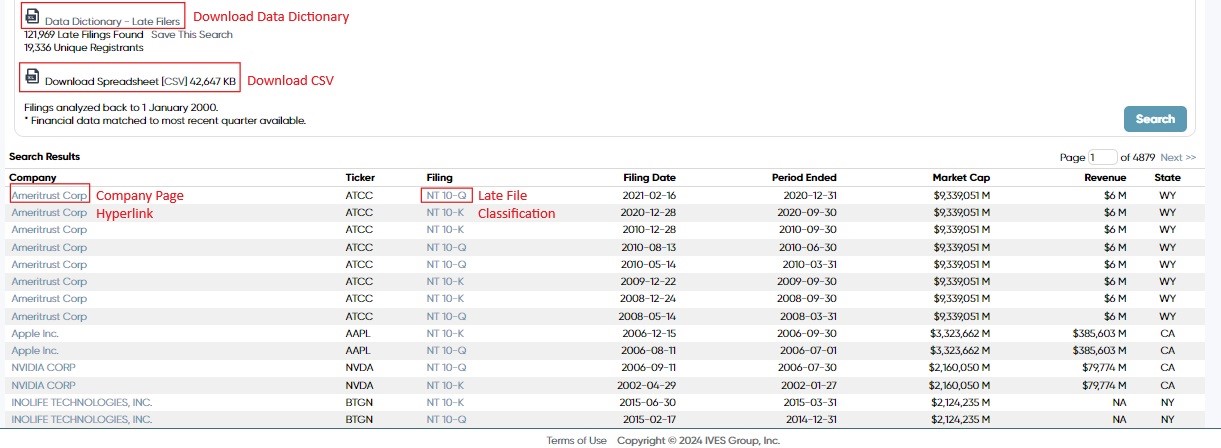Open NT 10-Q filing dated 2021-02-16
The image size is (1221, 448).
446,196
